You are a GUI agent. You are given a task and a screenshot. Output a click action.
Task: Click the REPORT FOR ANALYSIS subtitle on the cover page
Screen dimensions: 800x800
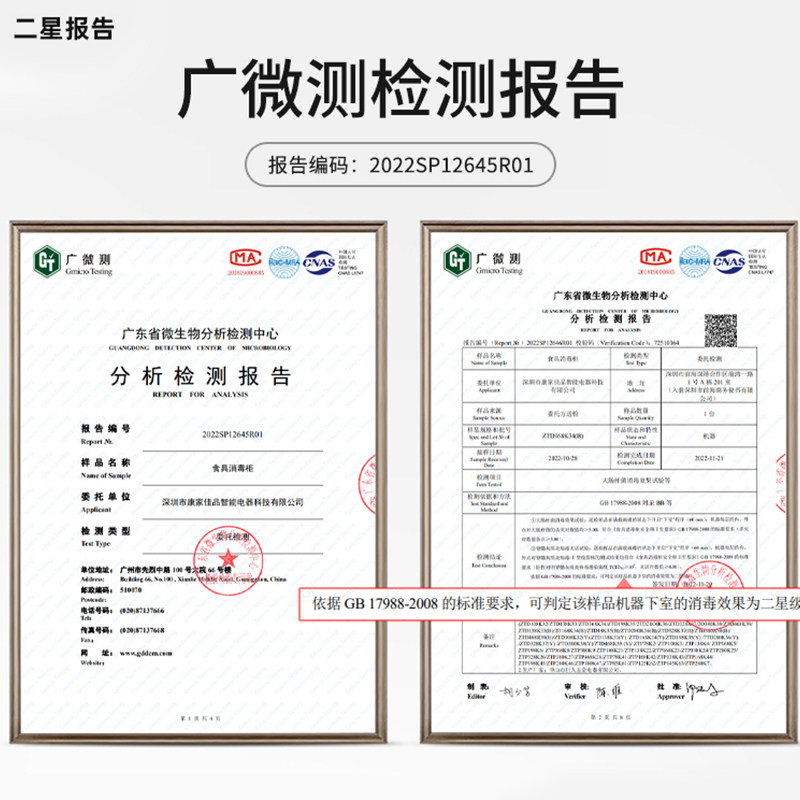tap(200, 394)
